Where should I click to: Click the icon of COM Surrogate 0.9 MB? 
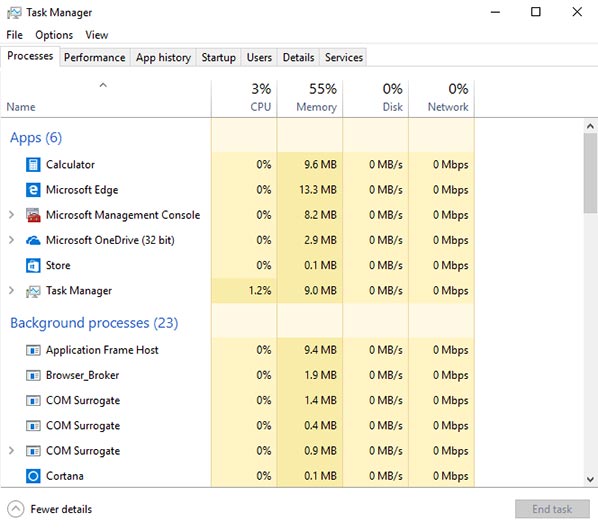(x=33, y=451)
